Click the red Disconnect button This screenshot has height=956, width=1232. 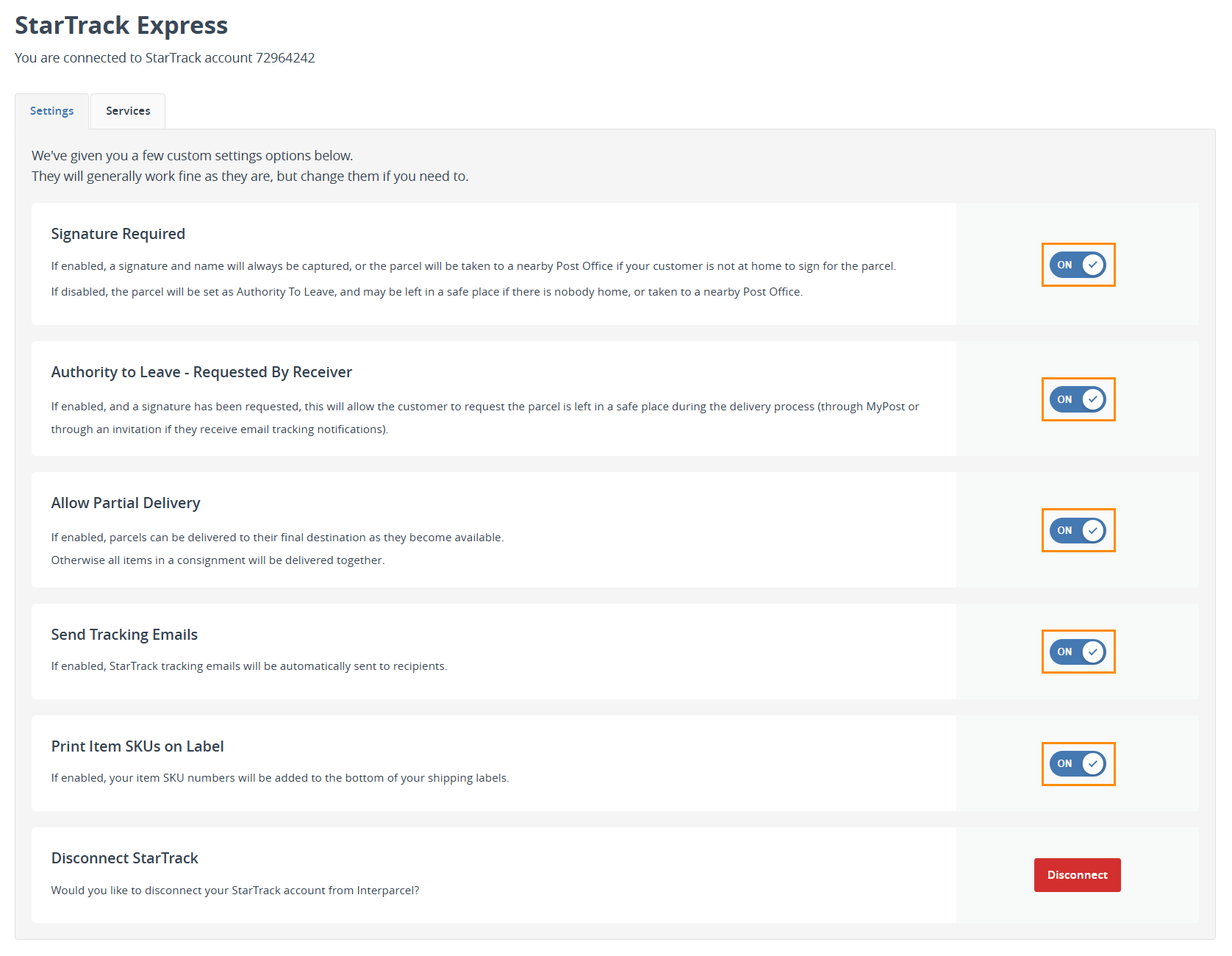(1077, 875)
